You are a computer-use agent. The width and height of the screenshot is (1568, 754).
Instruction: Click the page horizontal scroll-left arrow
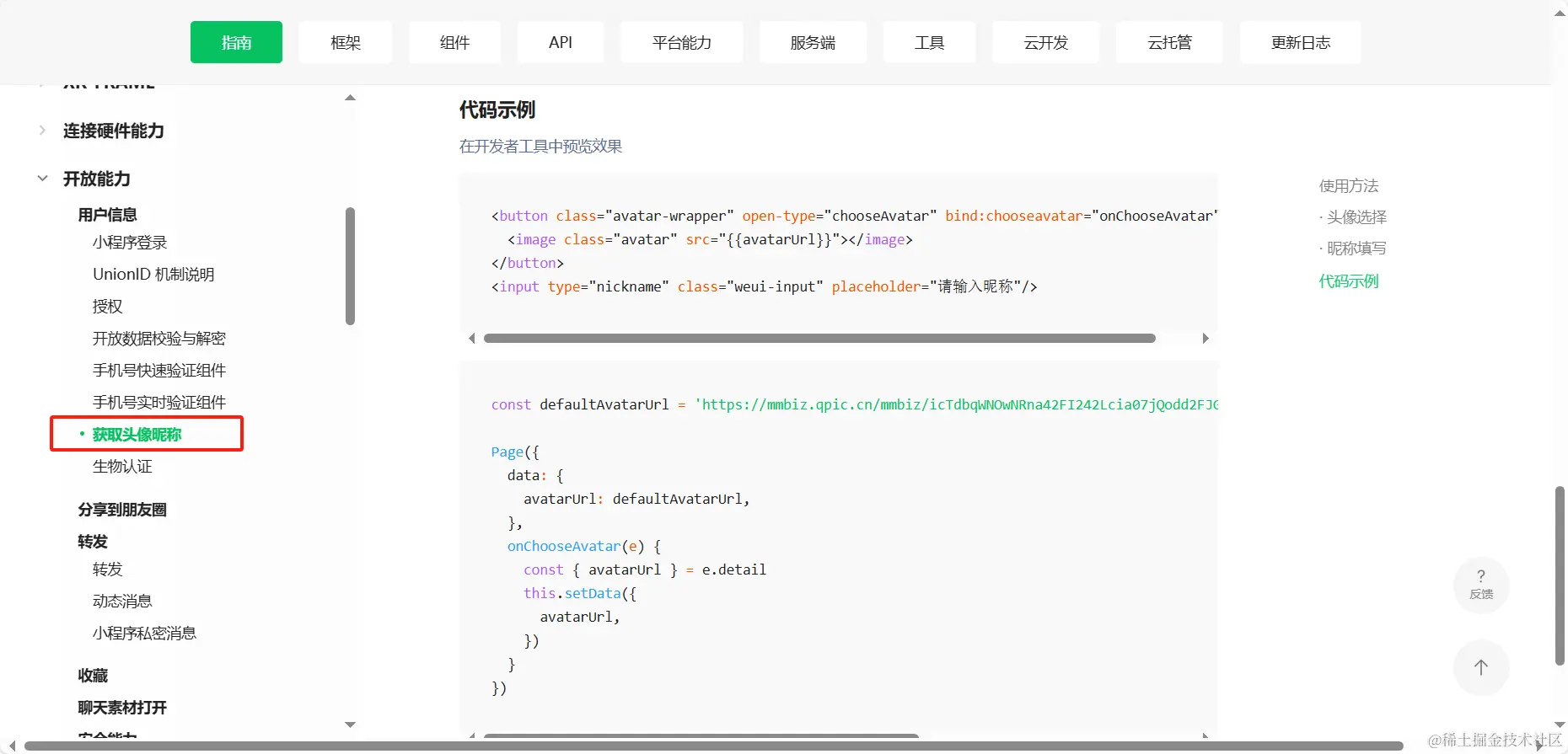(11, 746)
